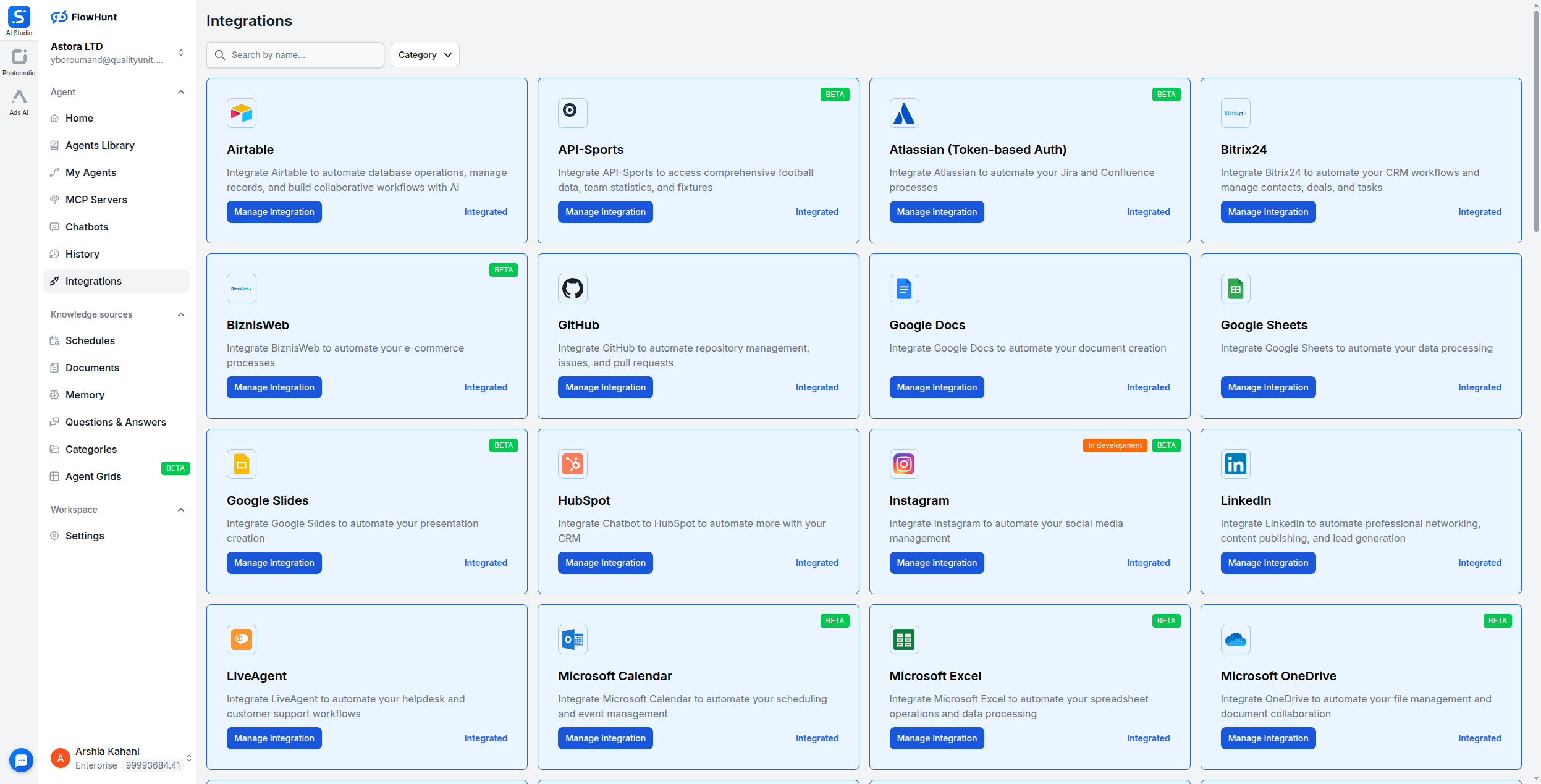Open the Astora LTD workspace switcher
Screen dimensions: 1541x784
(117, 53)
